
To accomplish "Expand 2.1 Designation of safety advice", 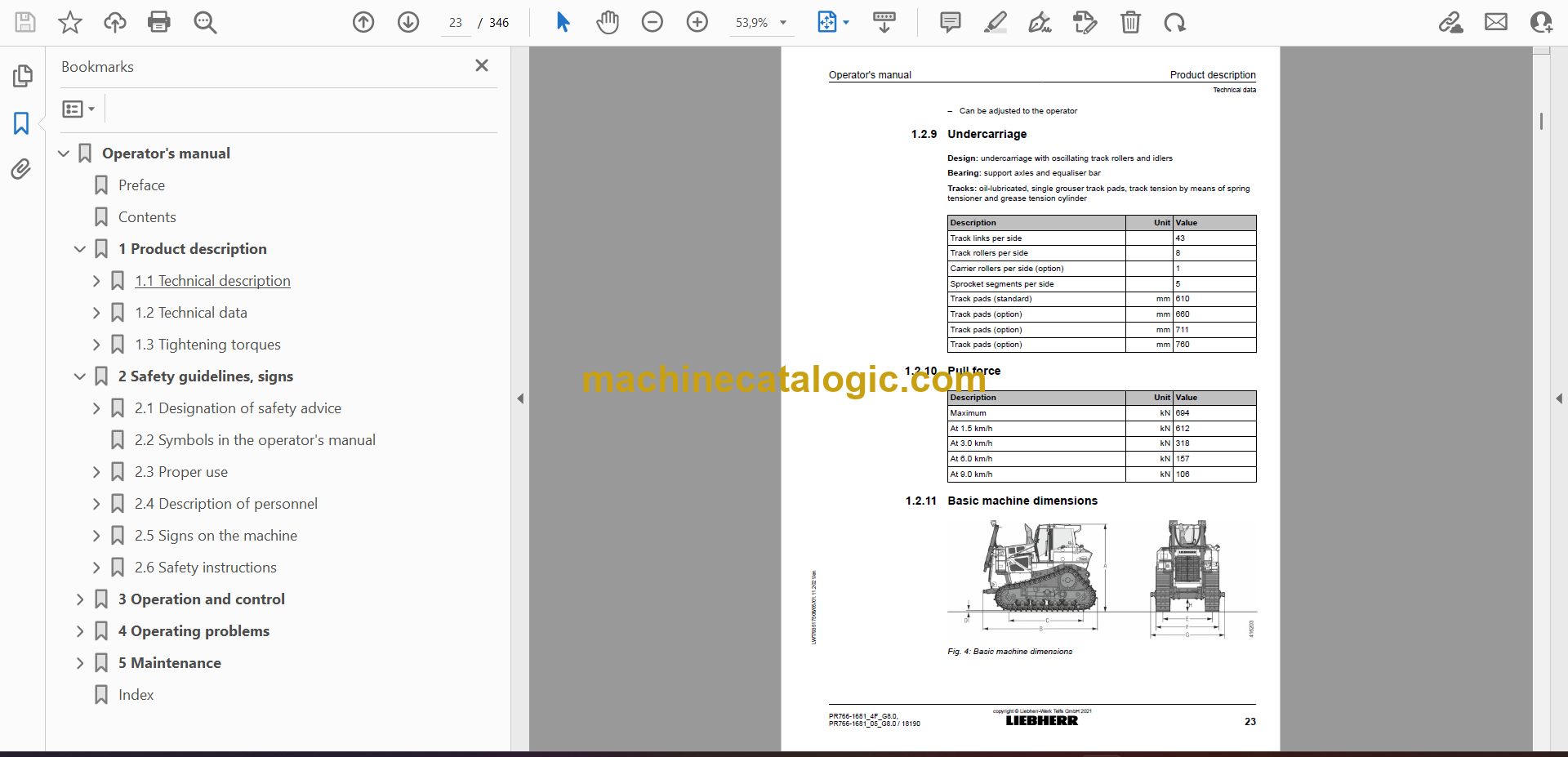I will (96, 408).
